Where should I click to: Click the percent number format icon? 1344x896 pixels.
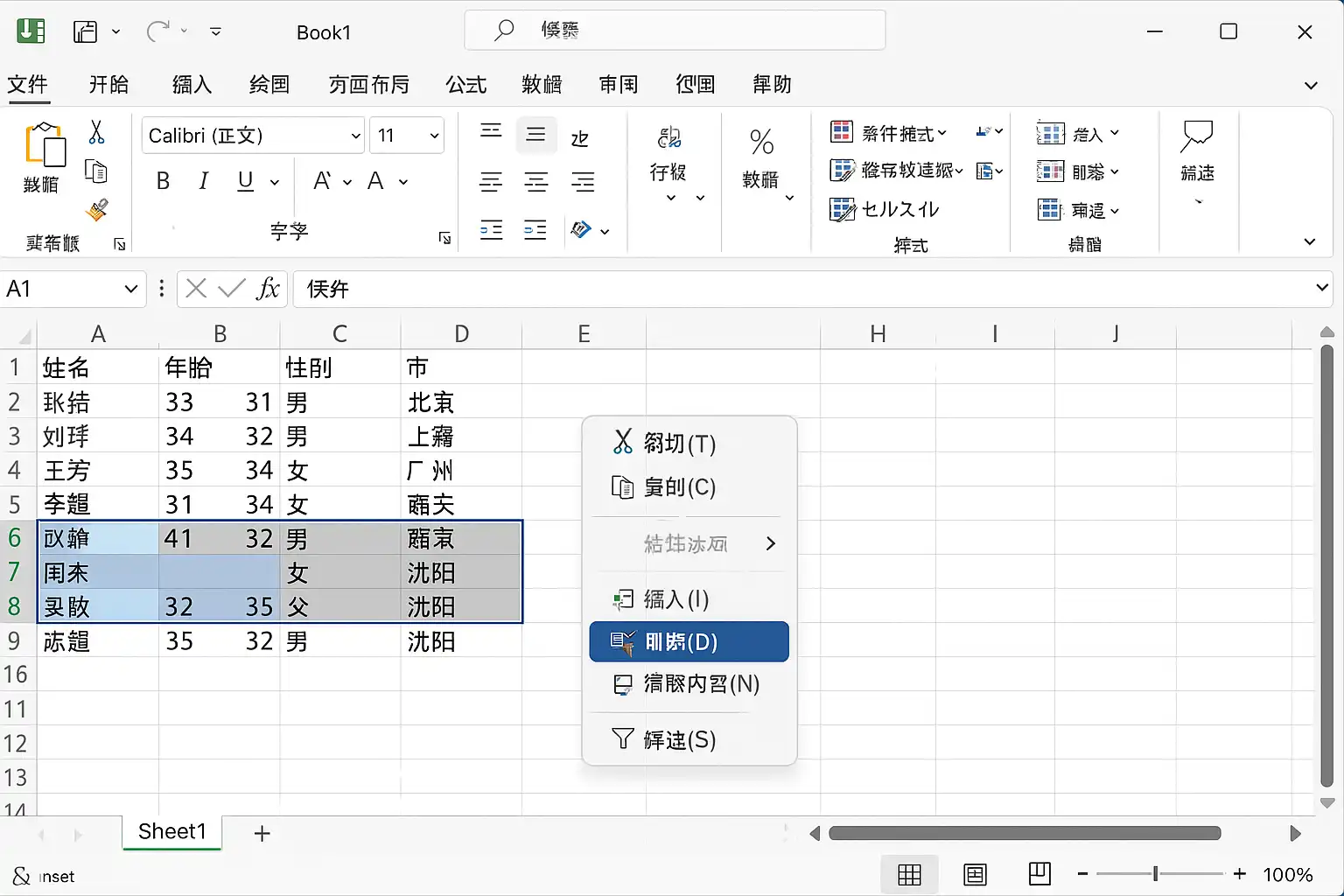[x=761, y=141]
